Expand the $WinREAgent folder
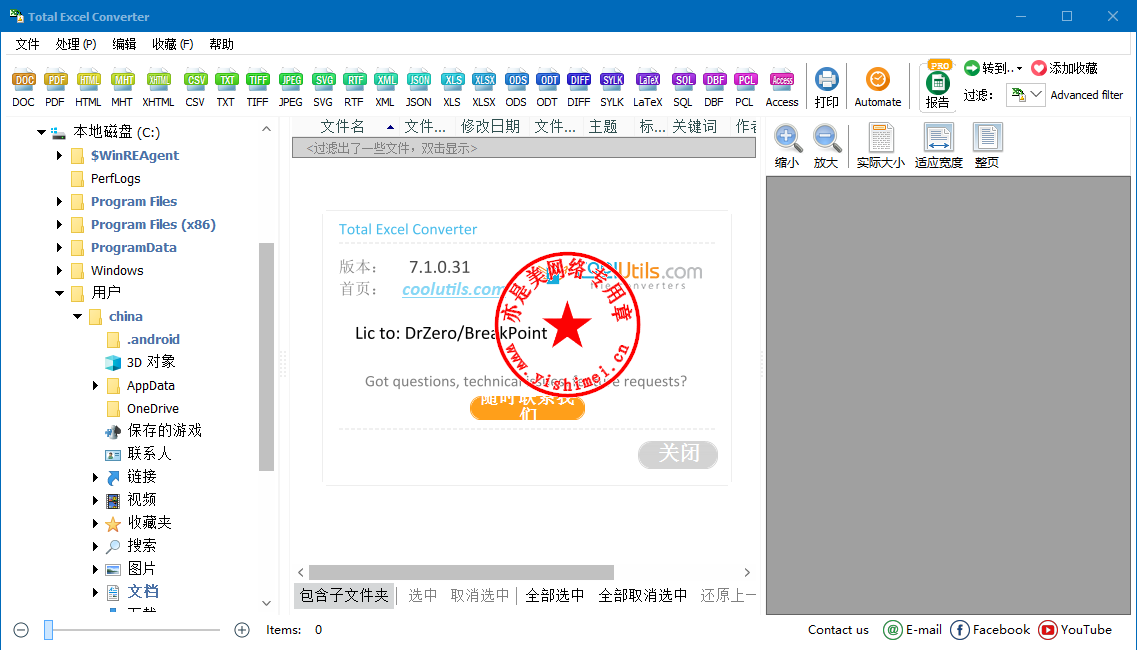This screenshot has width=1137, height=650. 59,155
